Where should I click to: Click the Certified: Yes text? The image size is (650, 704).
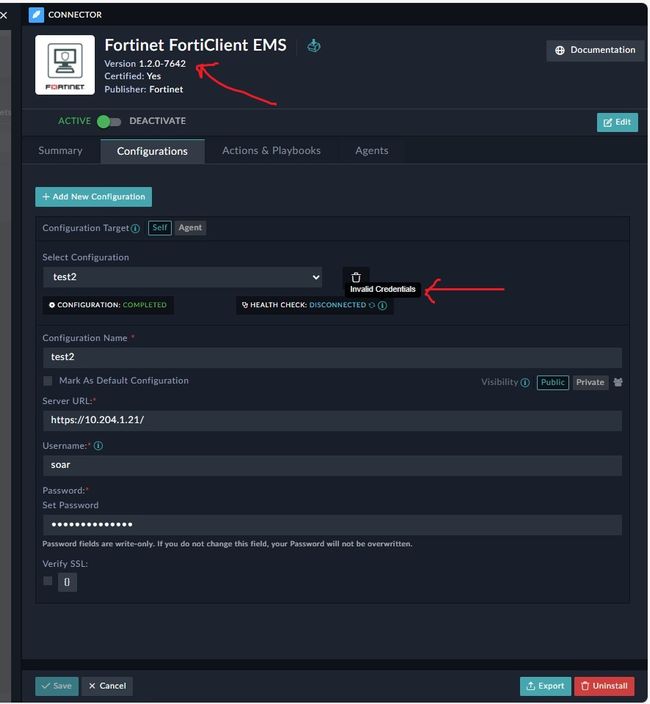click(x=132, y=76)
